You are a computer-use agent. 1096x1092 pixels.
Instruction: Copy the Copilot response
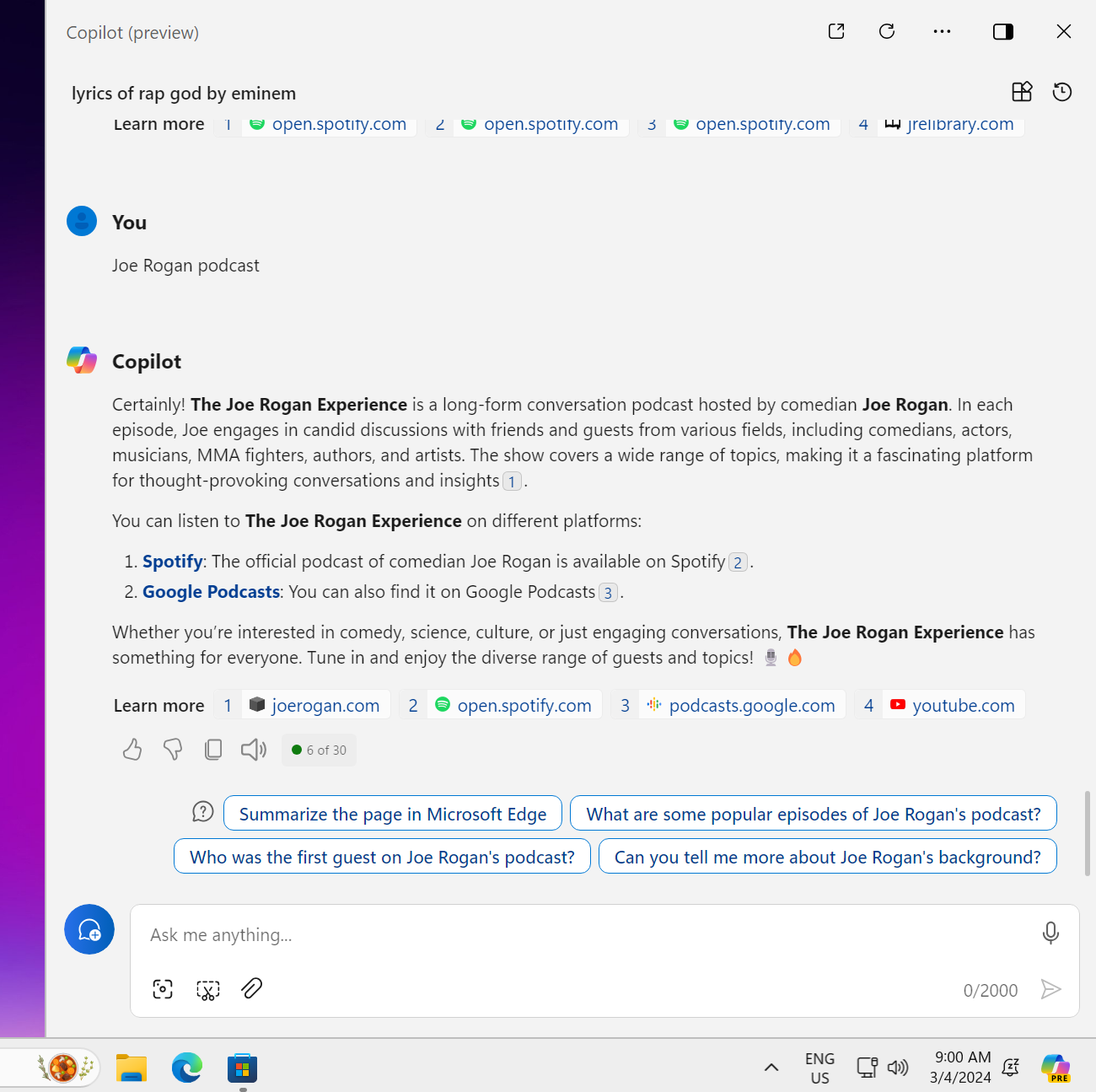(x=213, y=749)
